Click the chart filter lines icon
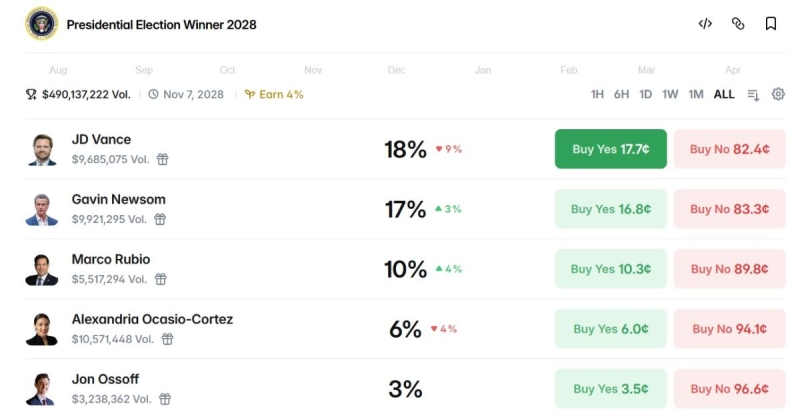Viewport: 800px width, 414px height. click(753, 94)
